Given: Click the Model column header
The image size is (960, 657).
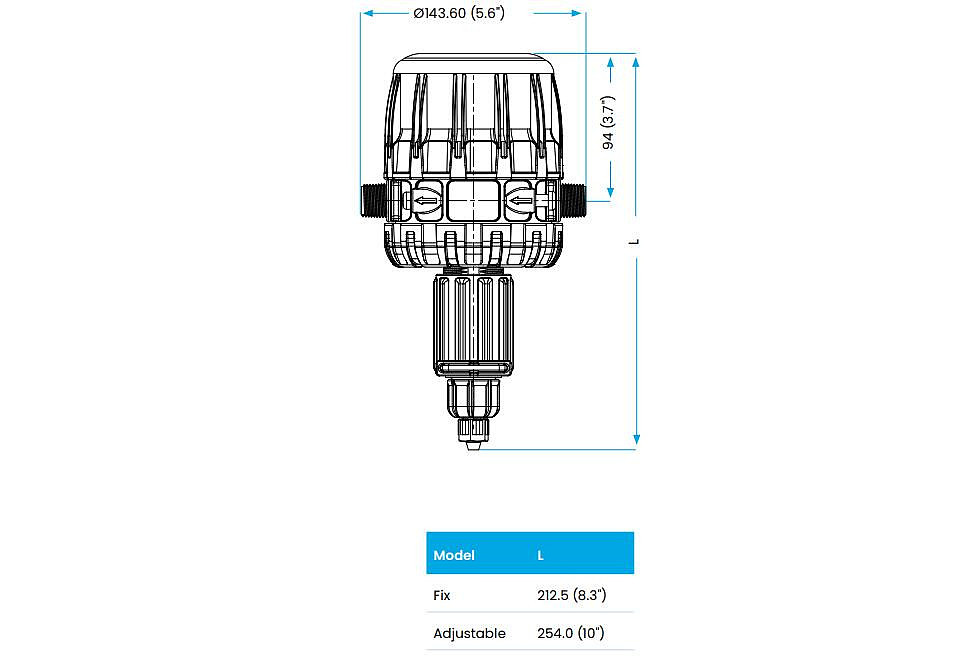Looking at the screenshot, I should click(454, 555).
